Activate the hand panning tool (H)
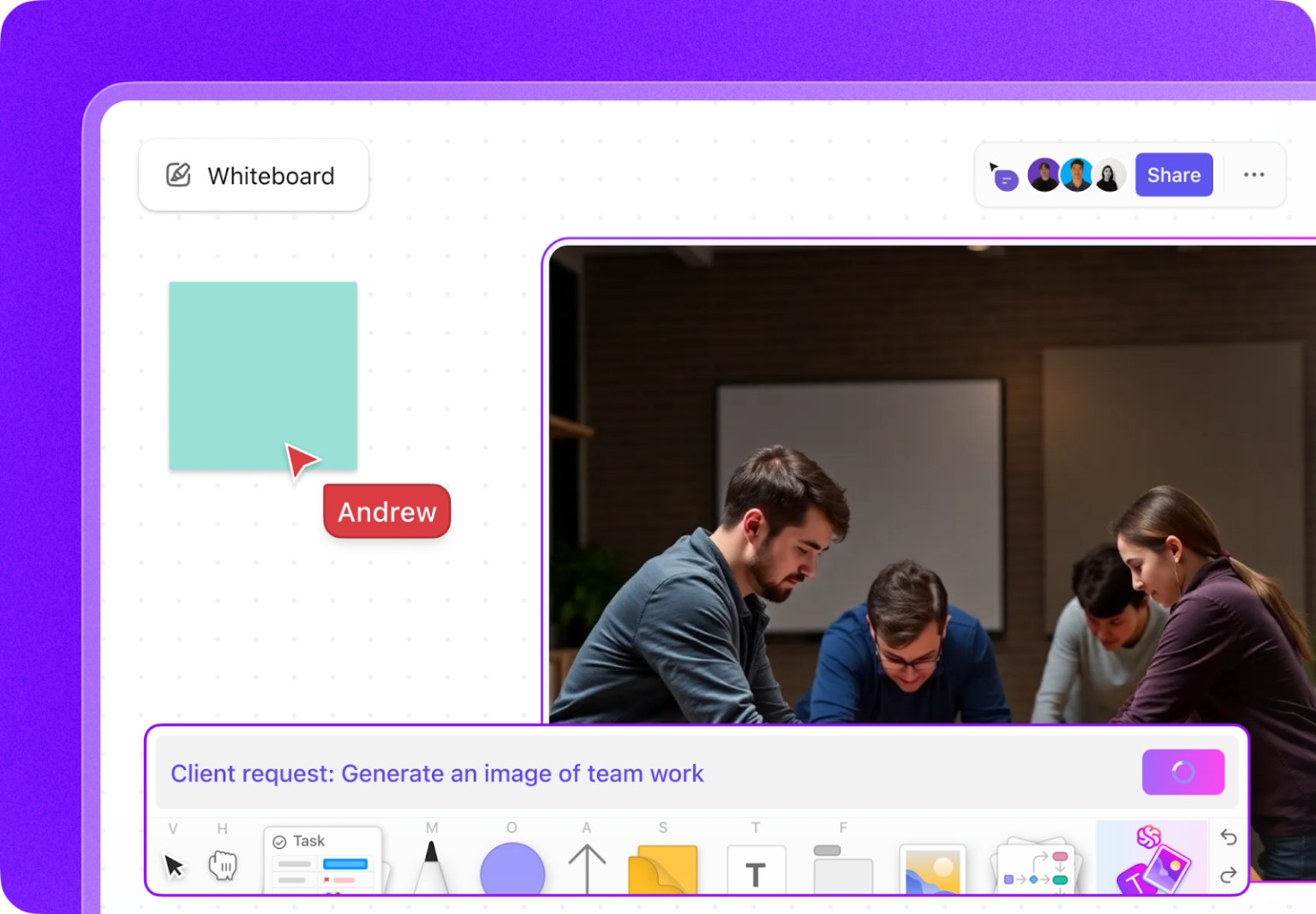This screenshot has height=914, width=1316. pos(222,866)
